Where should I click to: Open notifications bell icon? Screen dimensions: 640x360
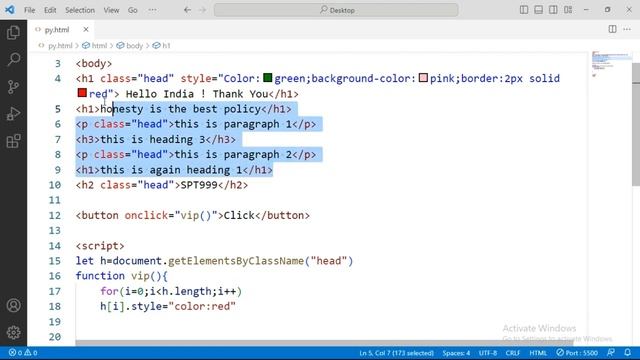627,353
